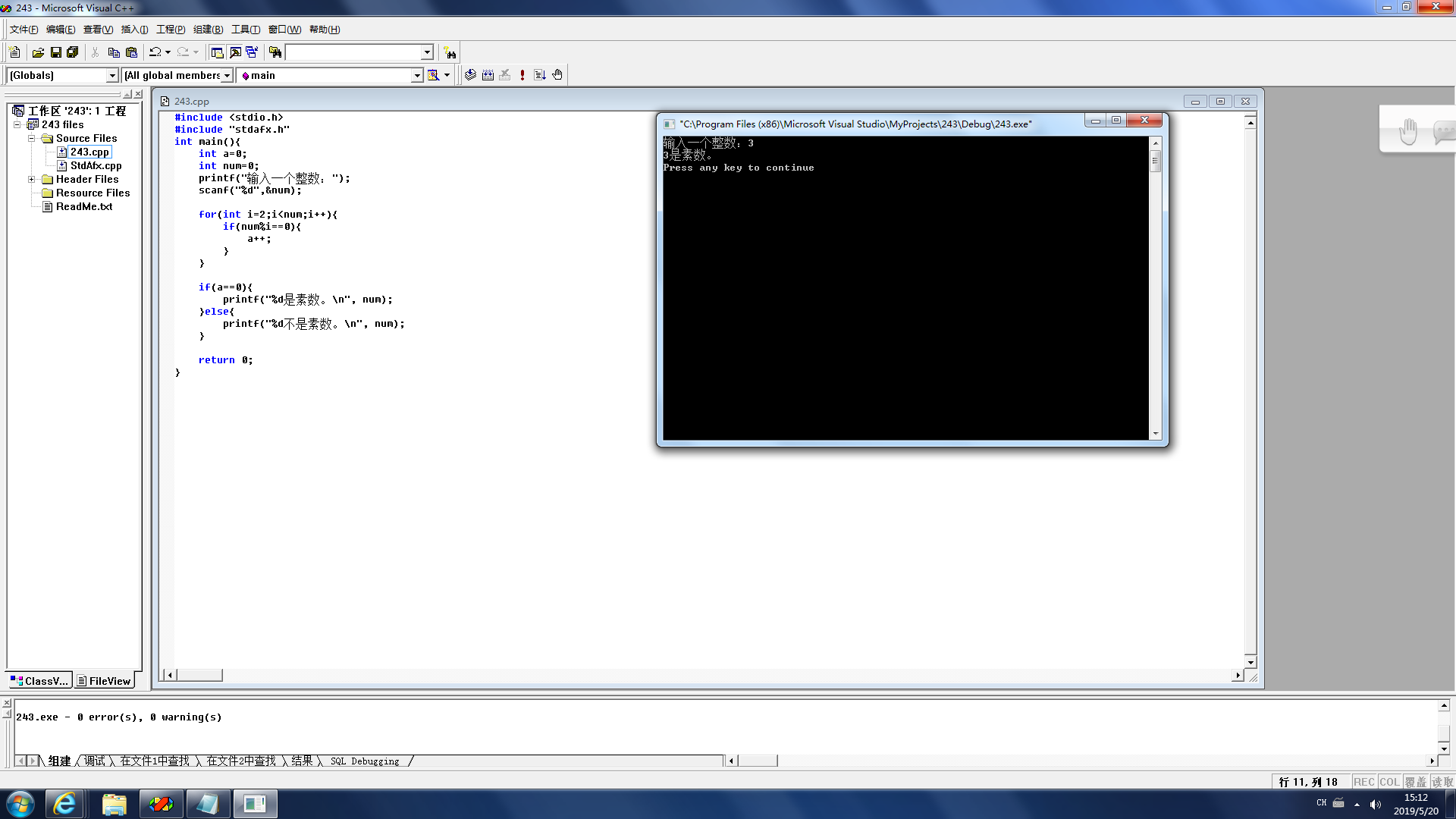The image size is (1456, 819).
Task: Open Internet Explorer from the taskbar
Action: click(x=65, y=804)
